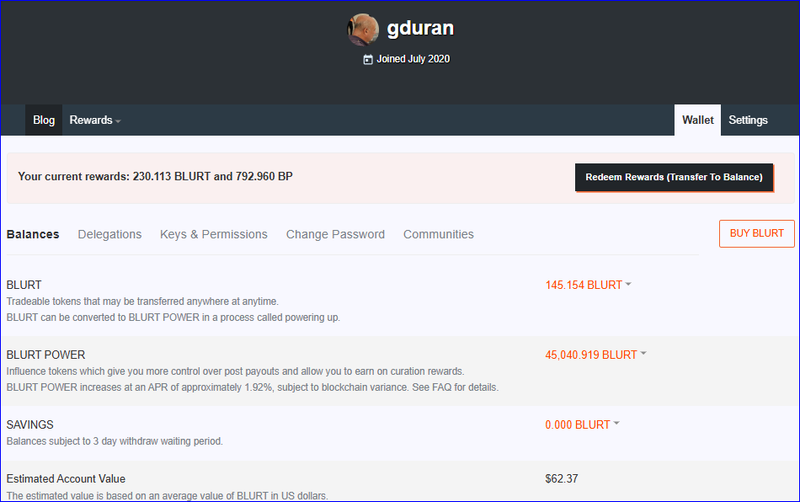
Task: Expand the 0.000 BLURT savings dropdown
Action: point(582,424)
